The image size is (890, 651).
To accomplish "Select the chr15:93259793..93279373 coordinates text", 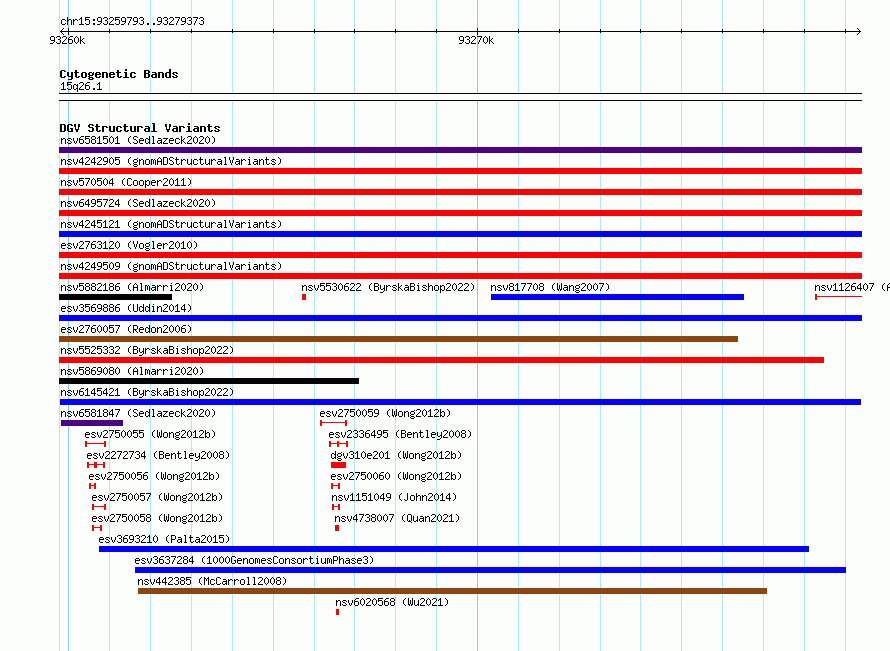I will click(x=132, y=21).
